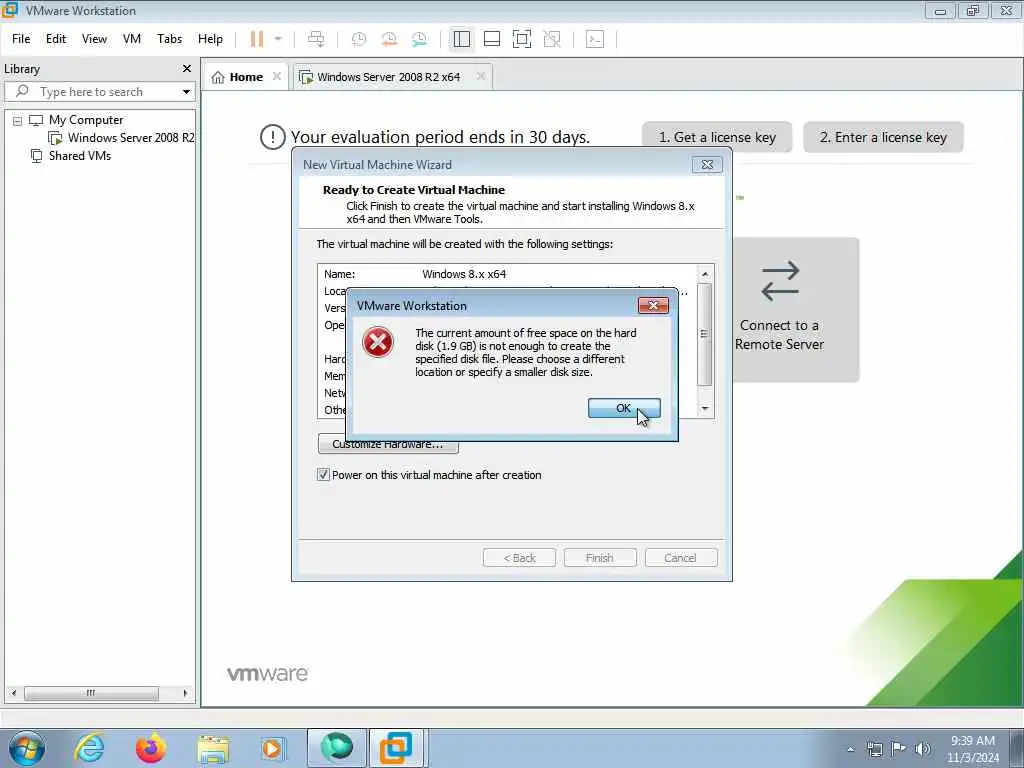
Task: Close the Library panel
Action: point(187,69)
